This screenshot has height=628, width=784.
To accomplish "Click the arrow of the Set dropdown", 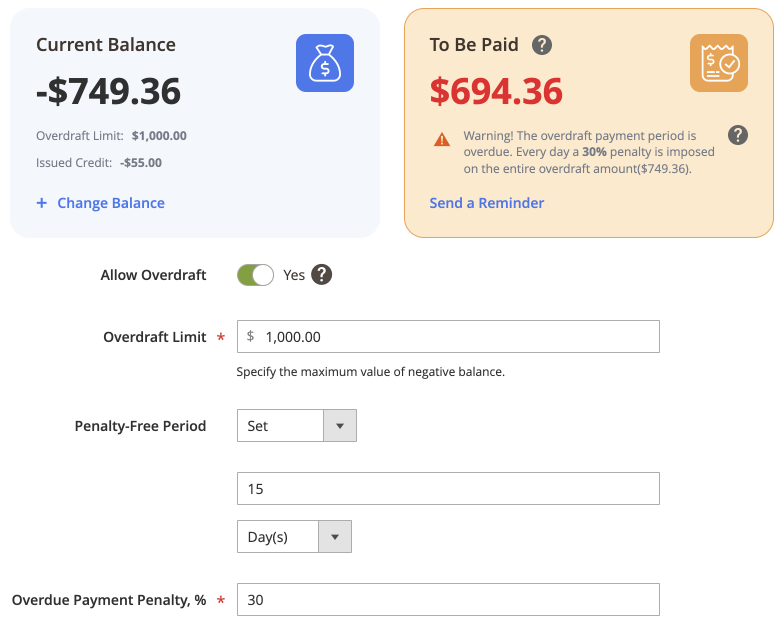I will click(x=340, y=426).
